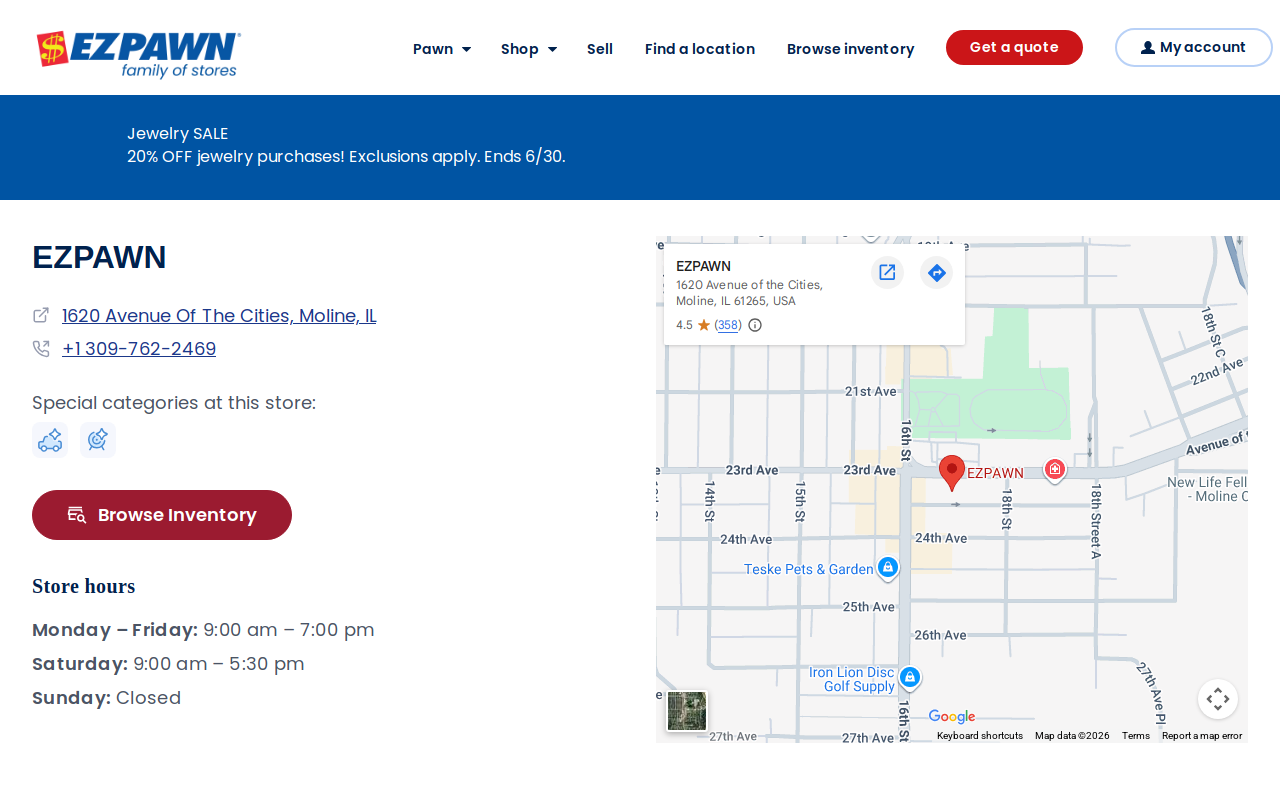This screenshot has width=1280, height=800.
Task: Click Monday – Friday hours text
Action: [203, 630]
